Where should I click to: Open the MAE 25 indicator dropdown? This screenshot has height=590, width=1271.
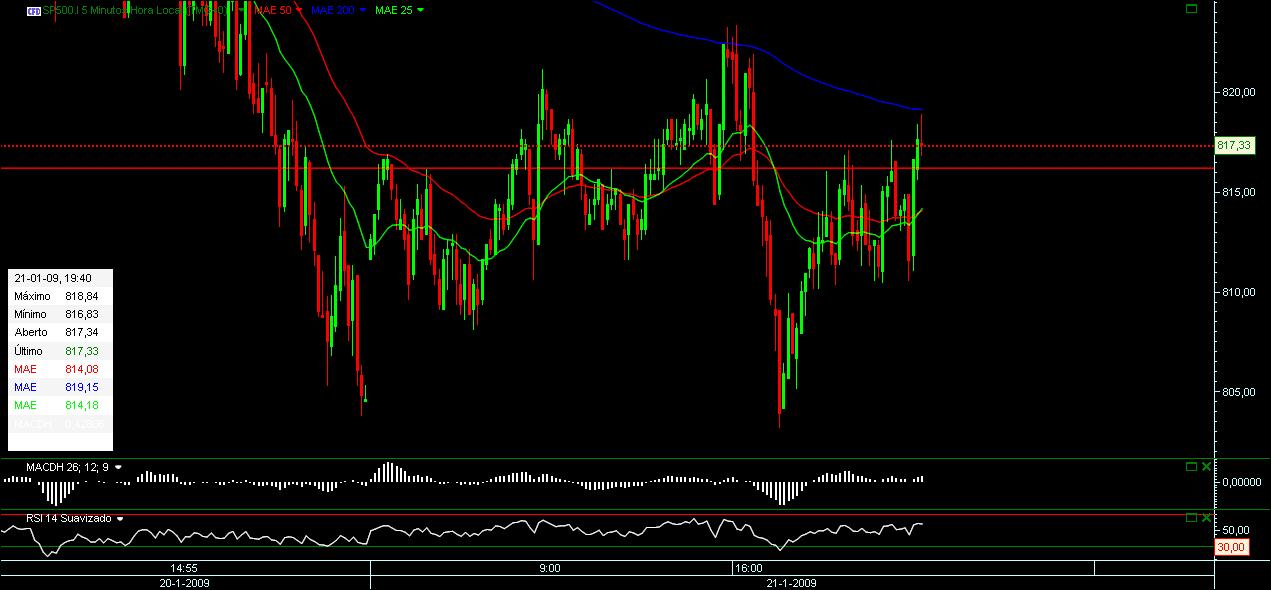(419, 10)
